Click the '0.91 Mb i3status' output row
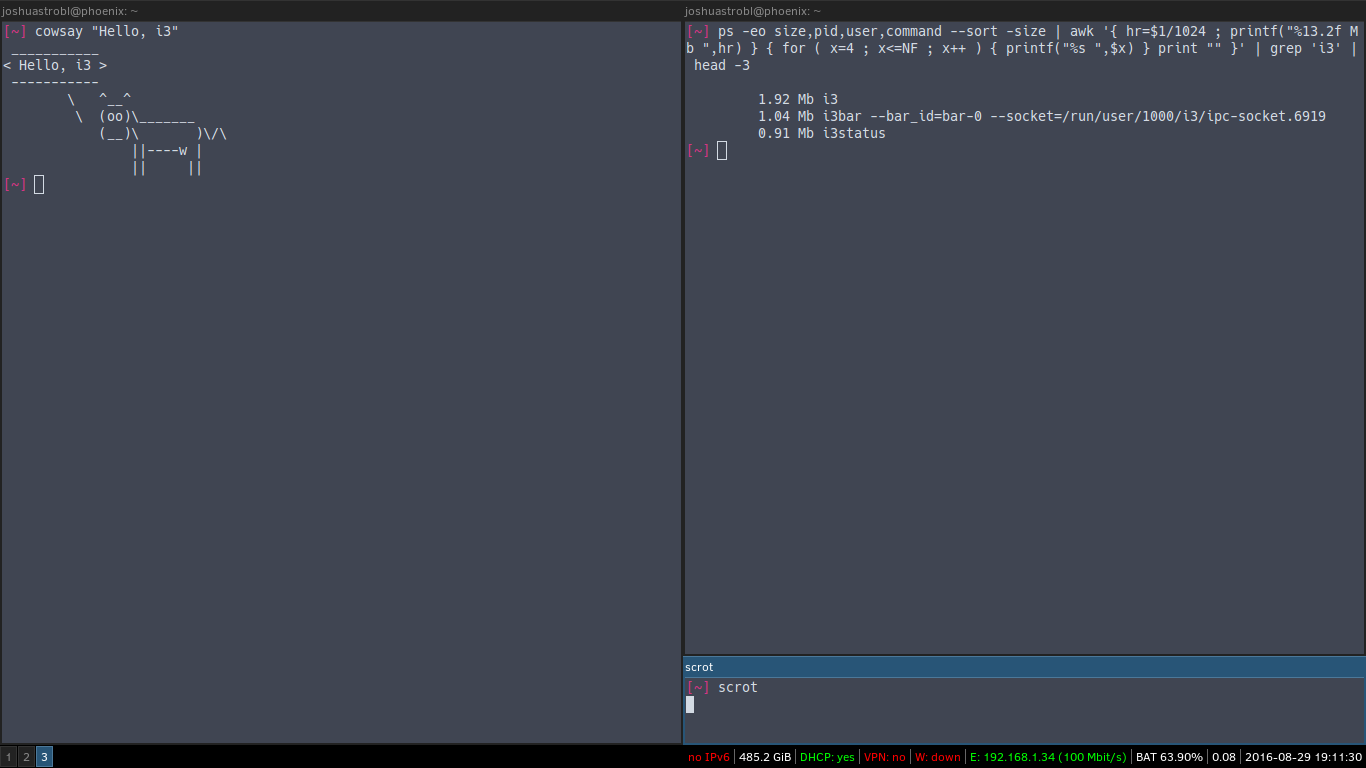The width and height of the screenshot is (1366, 768). click(x=821, y=133)
